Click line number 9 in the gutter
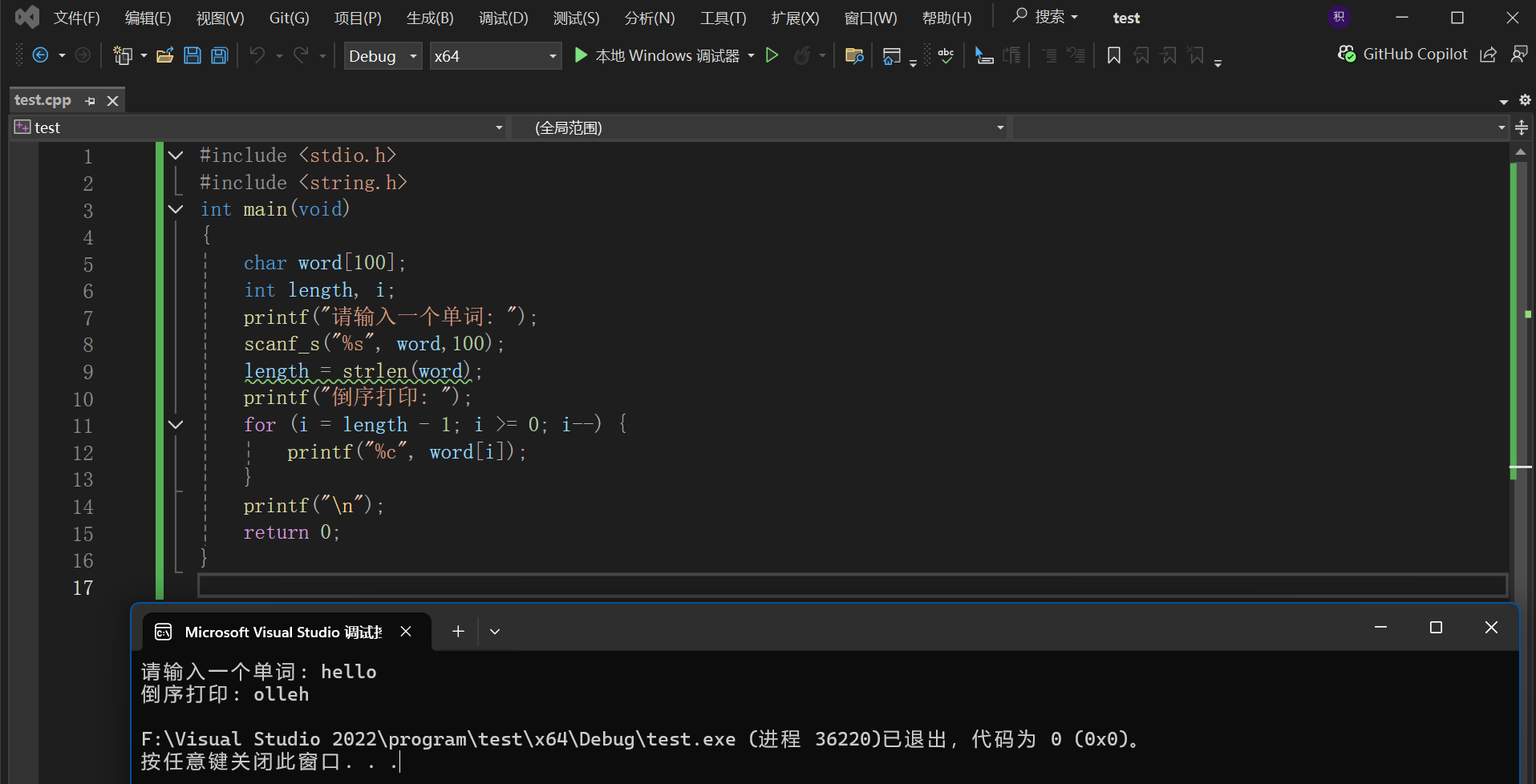Viewport: 1536px width, 784px height. click(x=88, y=373)
